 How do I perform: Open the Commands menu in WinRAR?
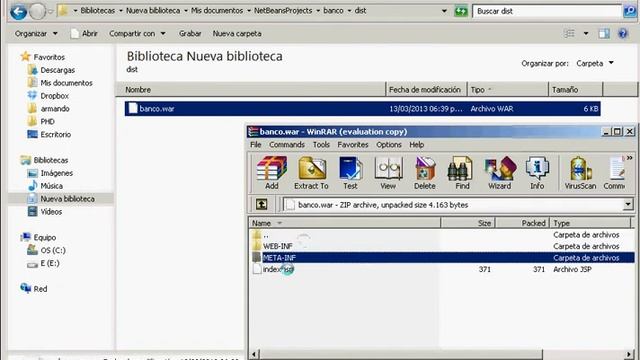(287, 144)
